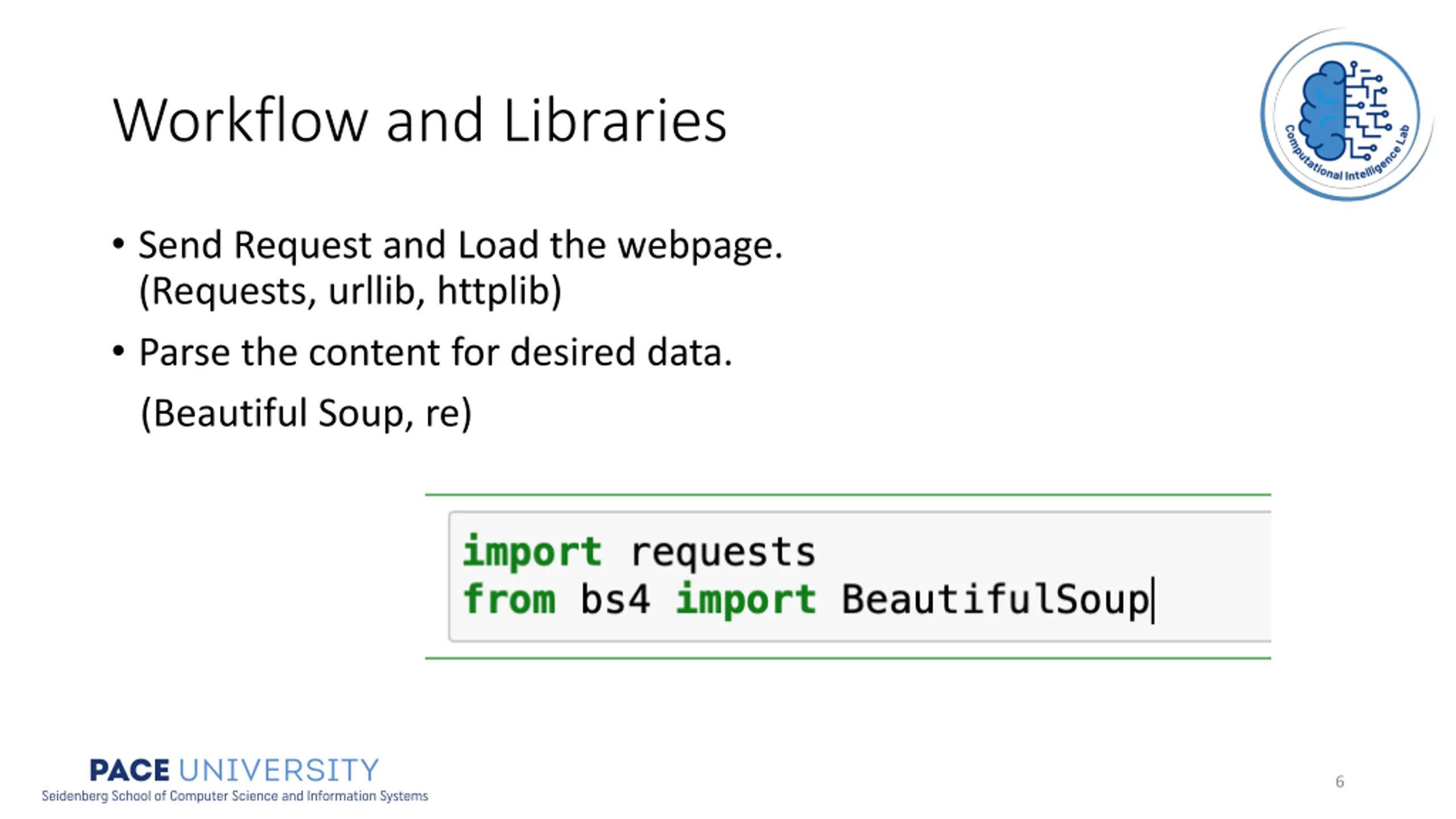Click the word requests in the code
The width and height of the screenshot is (1456, 819).
723,552
